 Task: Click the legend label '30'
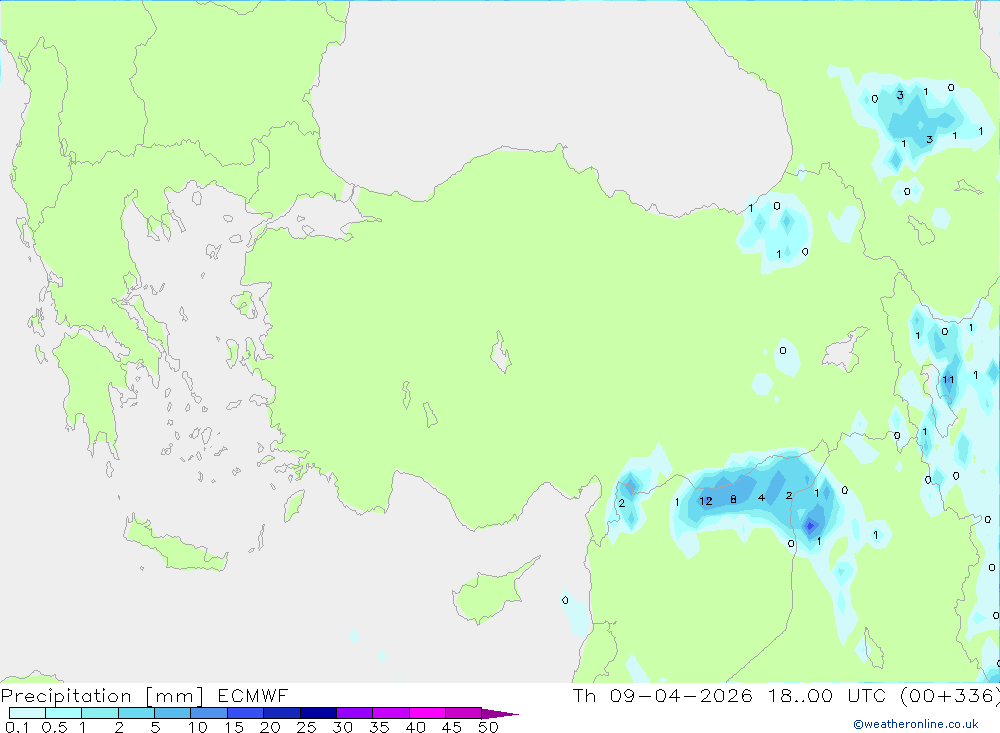pyautogui.click(x=343, y=727)
